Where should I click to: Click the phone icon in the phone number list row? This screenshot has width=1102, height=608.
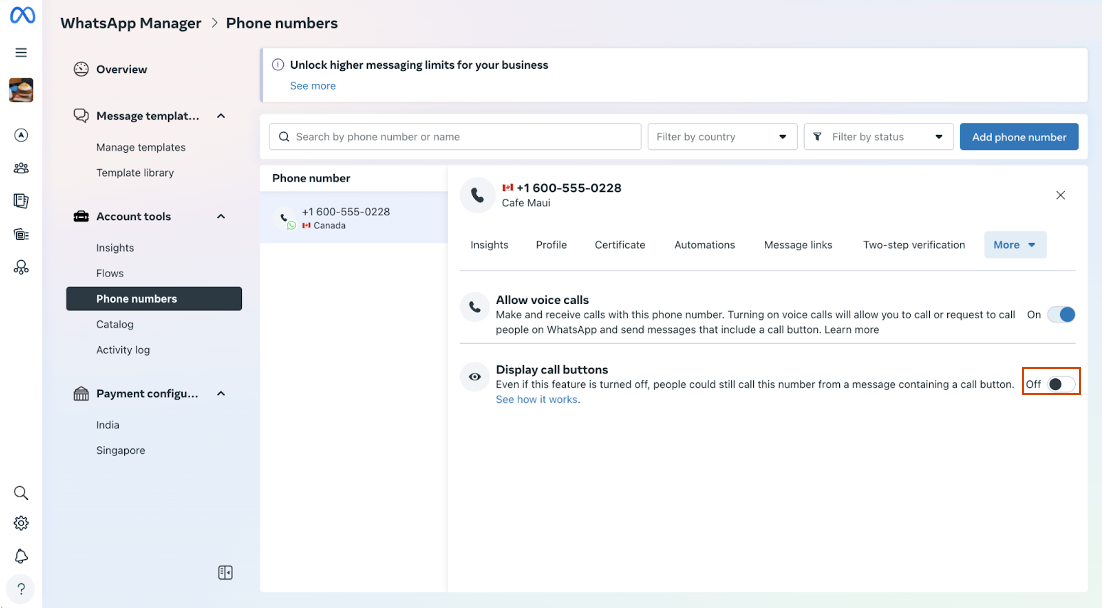click(286, 219)
